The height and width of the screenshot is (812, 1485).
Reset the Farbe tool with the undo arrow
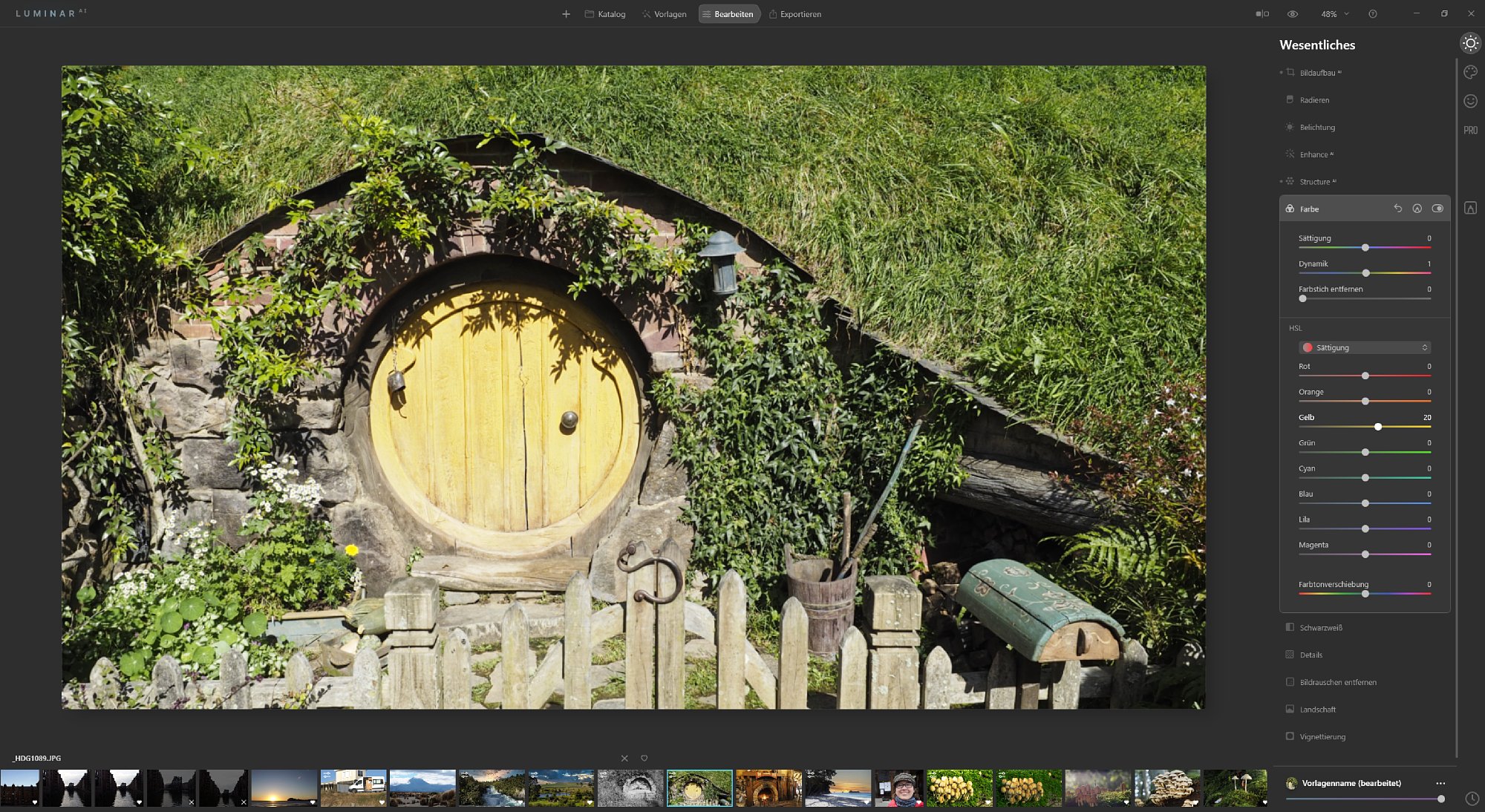click(x=1397, y=209)
